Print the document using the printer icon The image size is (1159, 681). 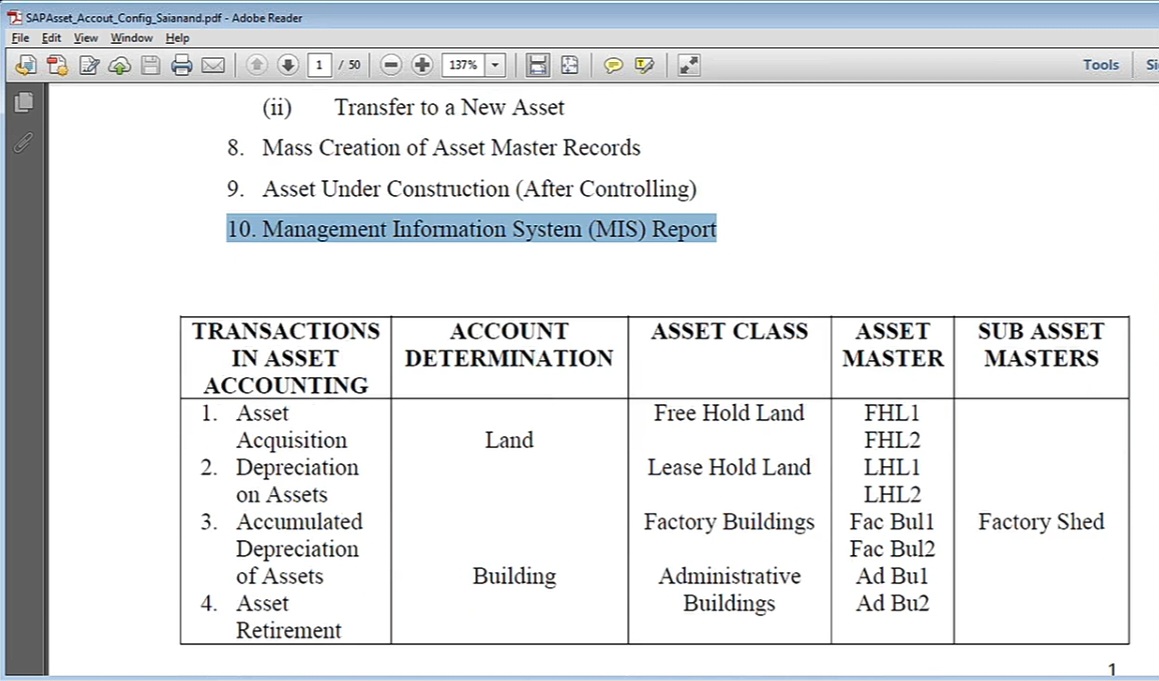pos(182,65)
